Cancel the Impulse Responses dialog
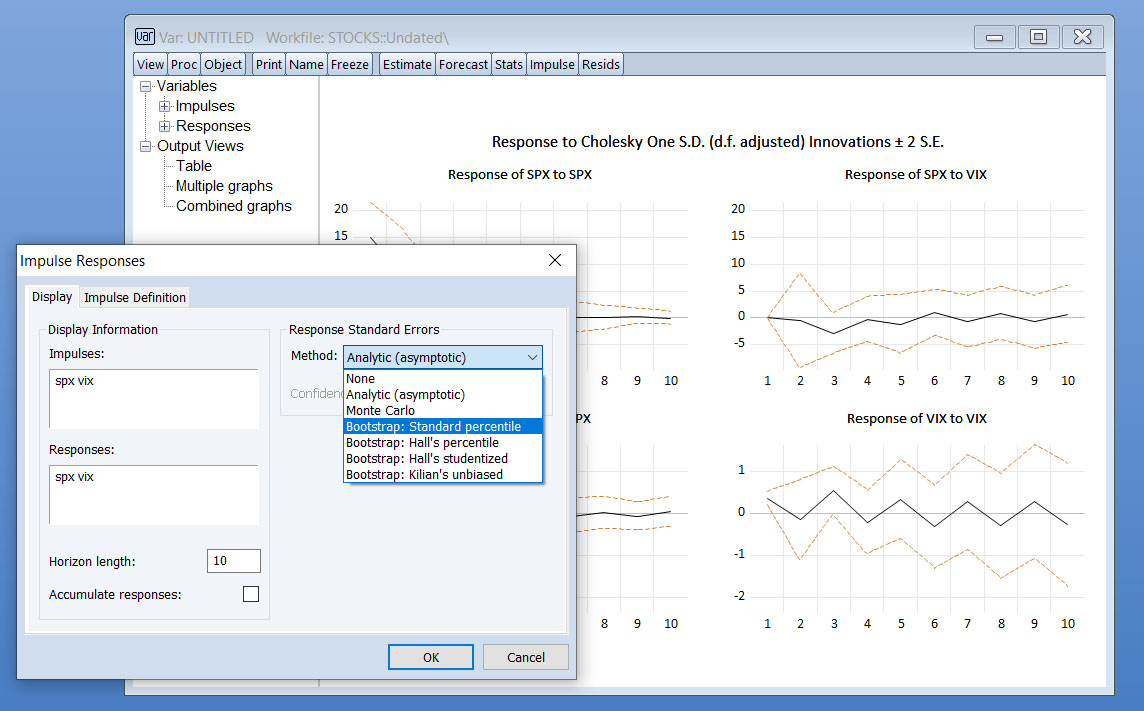1144x711 pixels. tap(525, 657)
